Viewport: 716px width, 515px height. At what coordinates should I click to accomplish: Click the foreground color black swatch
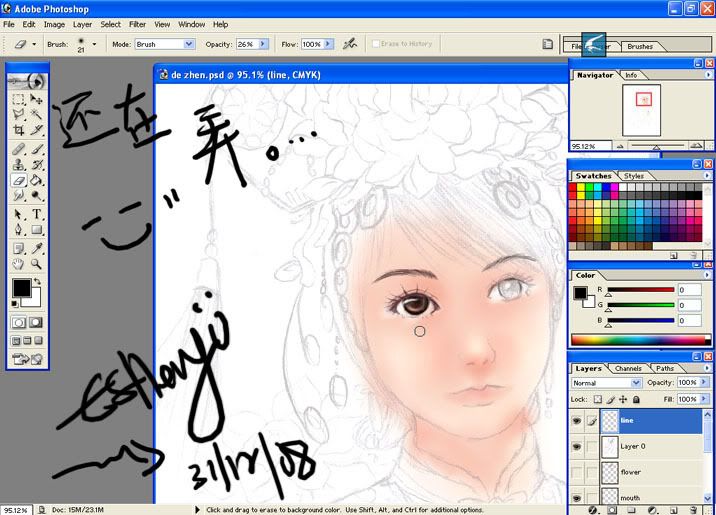20,289
